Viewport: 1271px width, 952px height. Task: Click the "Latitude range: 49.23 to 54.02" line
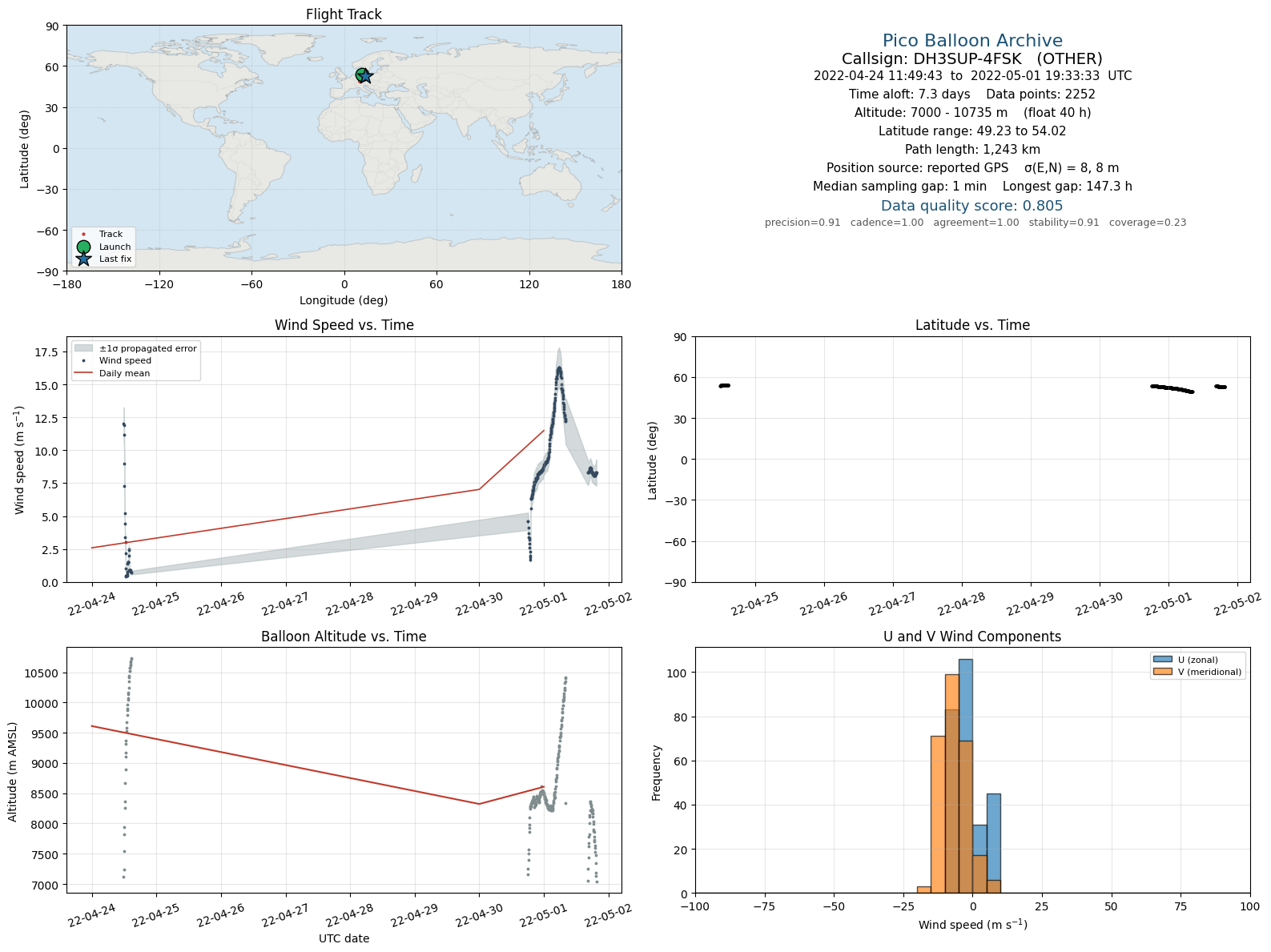tap(972, 131)
